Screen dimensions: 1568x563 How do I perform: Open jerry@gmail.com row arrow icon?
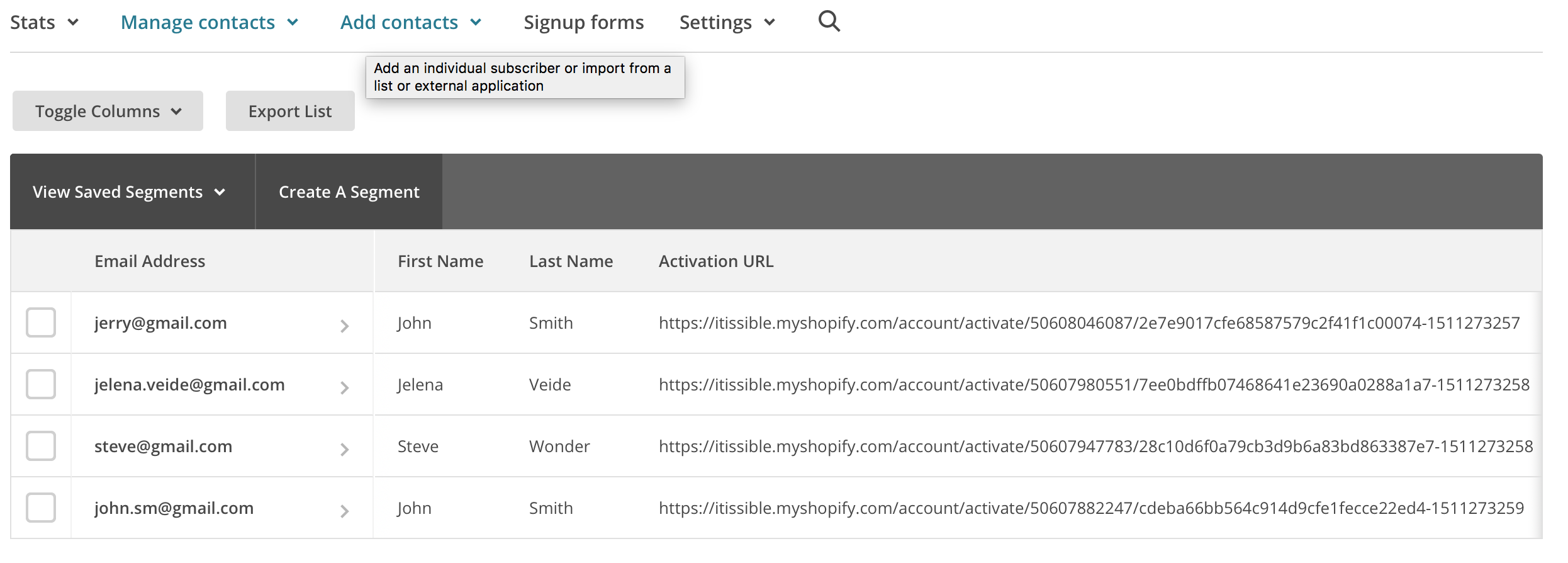coord(344,326)
